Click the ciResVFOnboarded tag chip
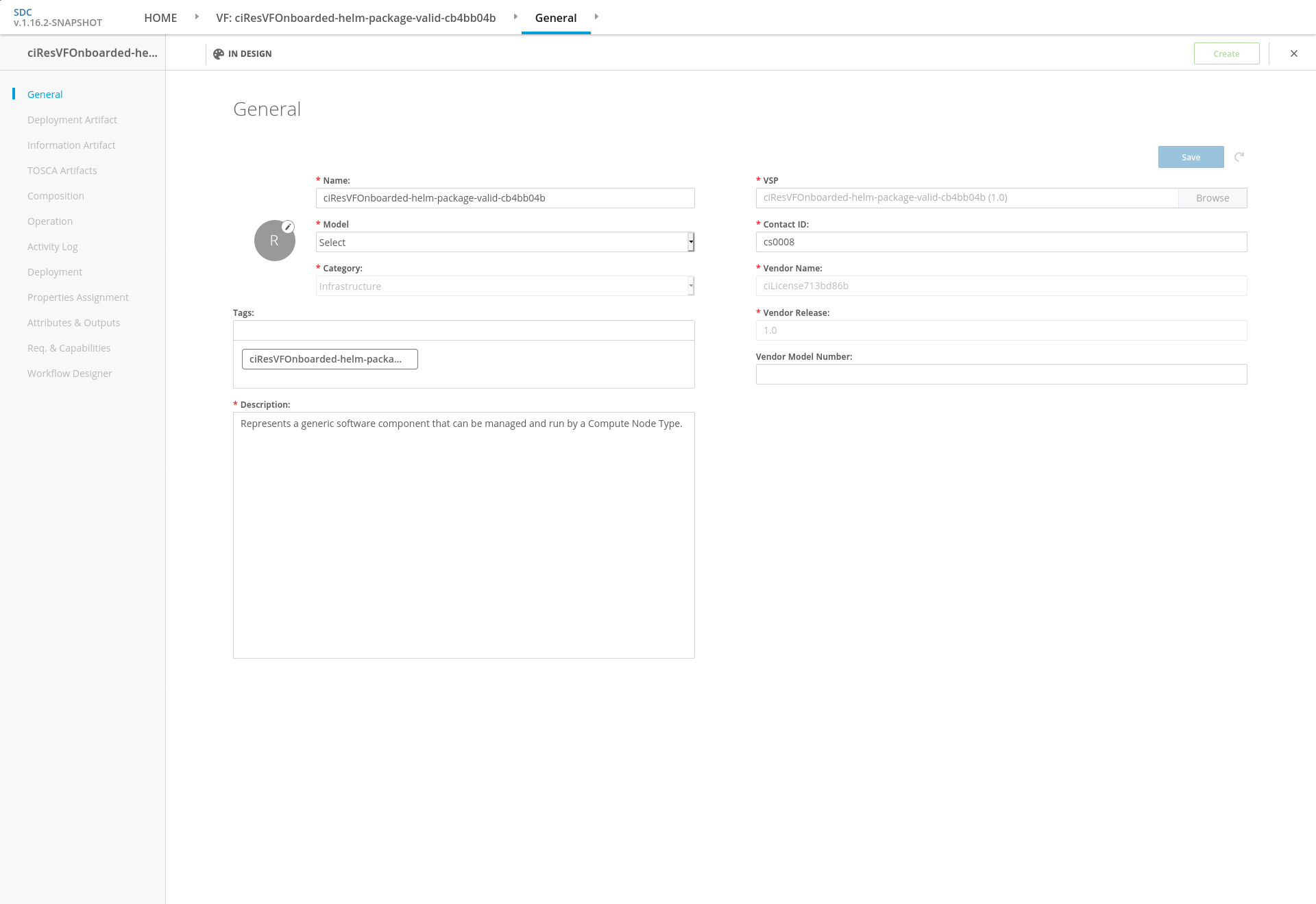 coord(329,359)
